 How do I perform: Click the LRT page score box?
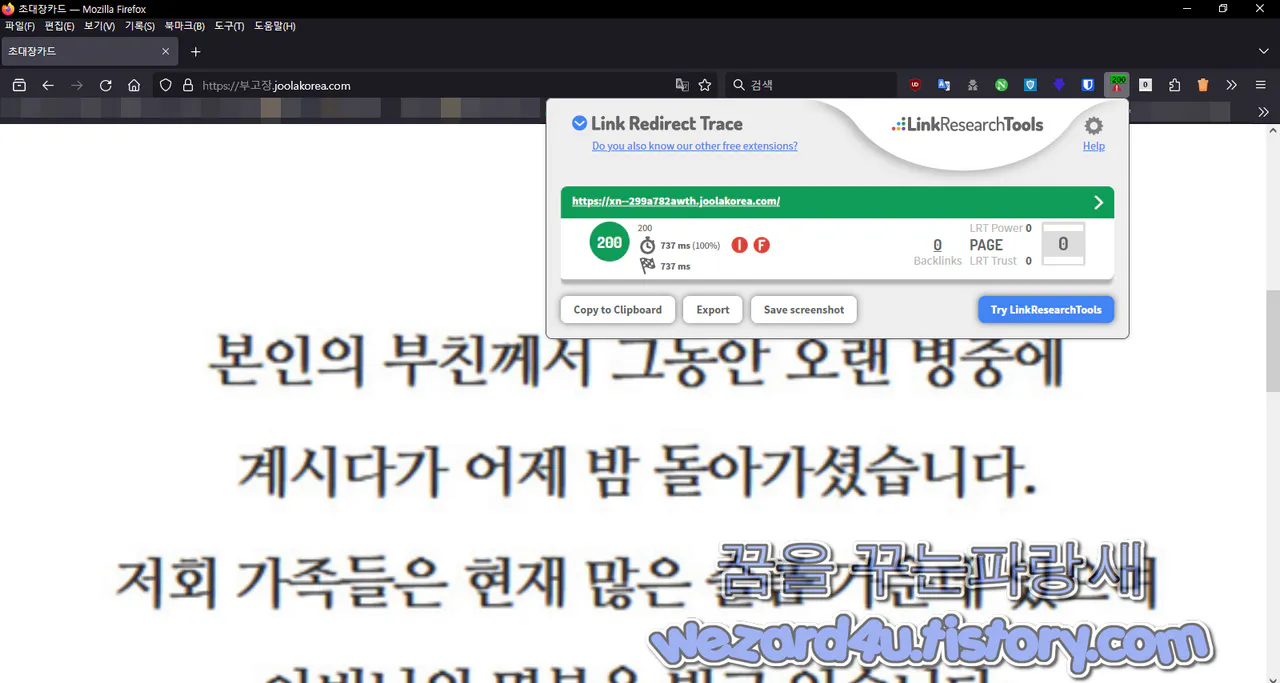tap(1063, 244)
